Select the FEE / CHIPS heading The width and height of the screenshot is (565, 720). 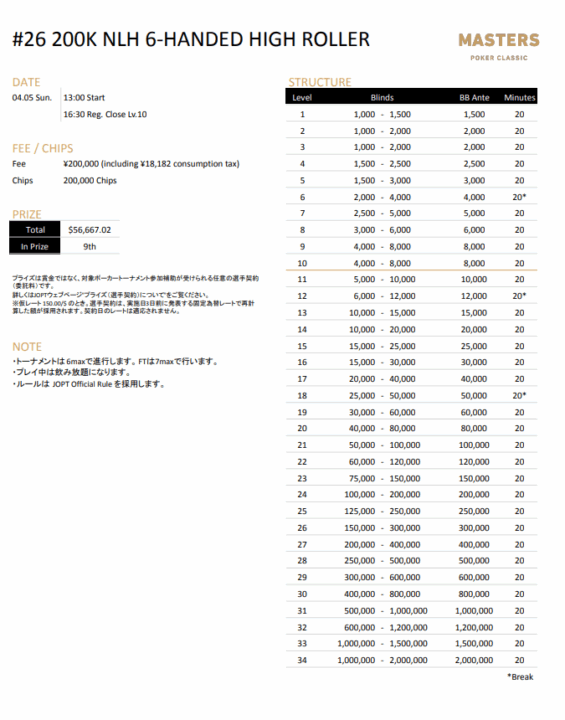click(x=43, y=148)
